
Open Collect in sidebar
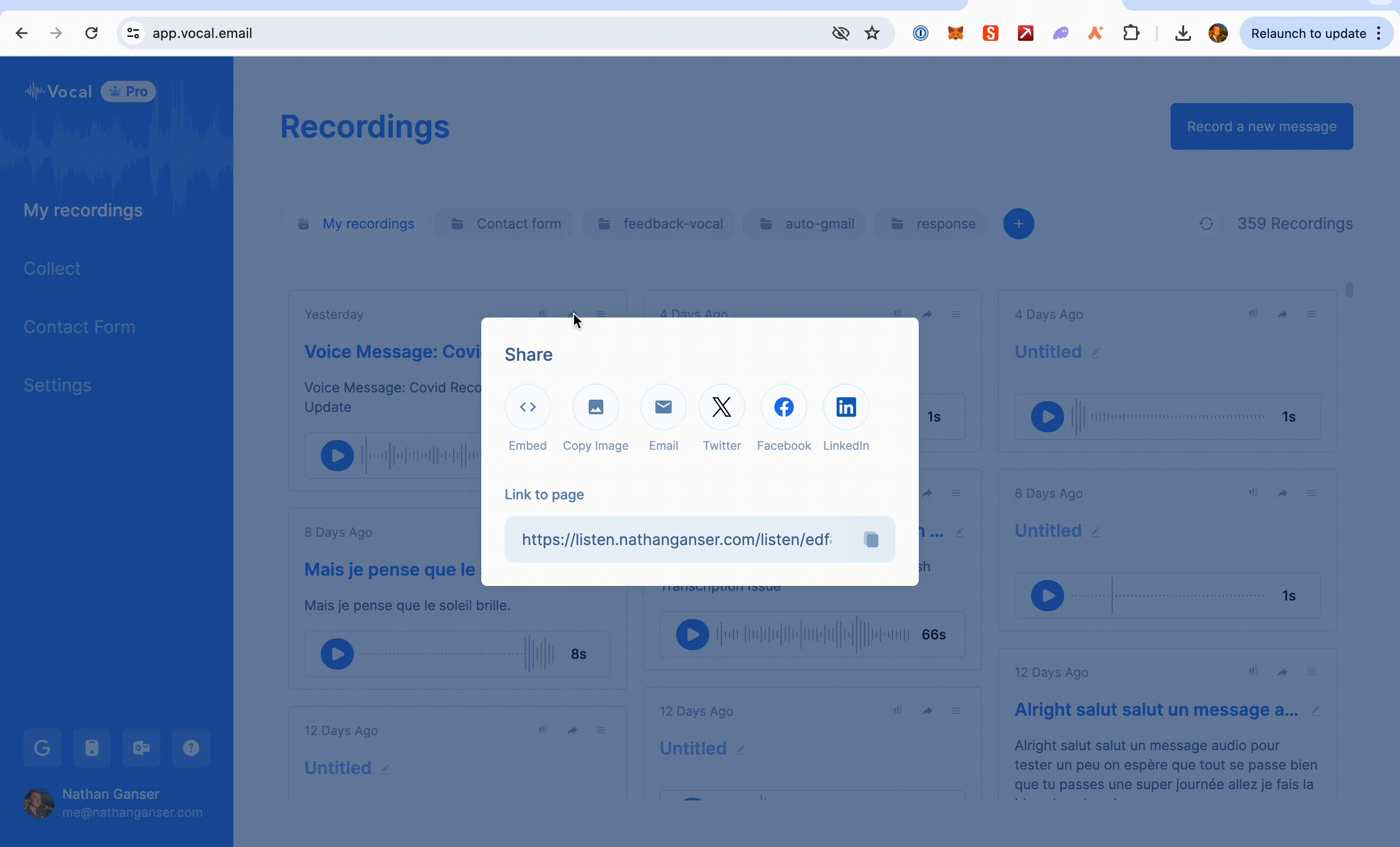pos(52,268)
